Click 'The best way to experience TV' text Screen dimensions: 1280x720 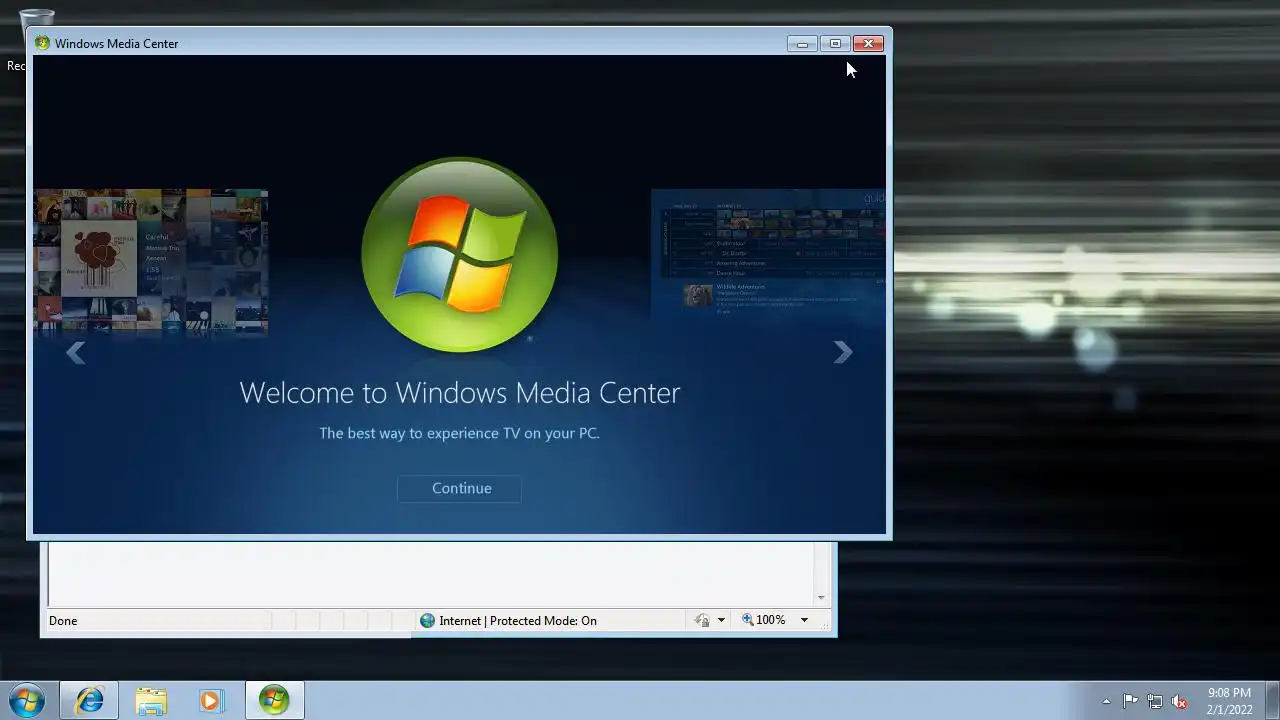tap(459, 433)
